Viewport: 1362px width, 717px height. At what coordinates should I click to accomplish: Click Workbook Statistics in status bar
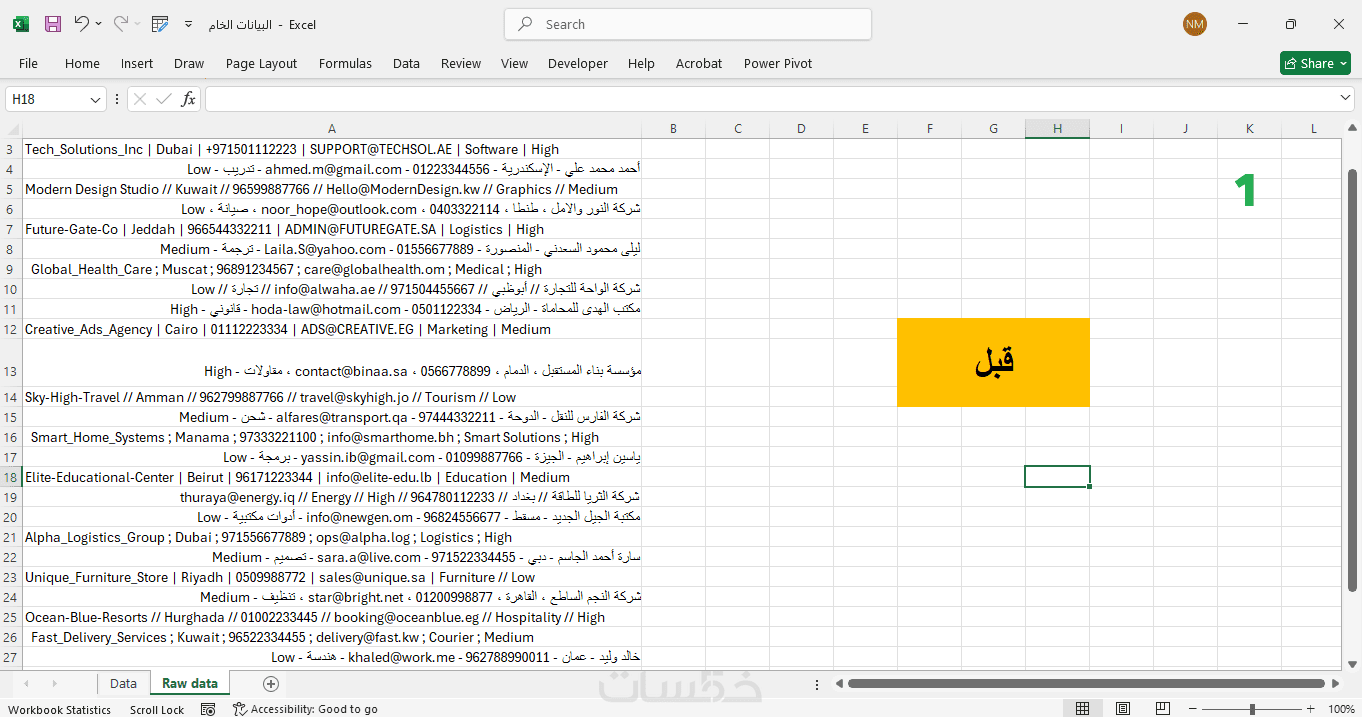coord(60,709)
